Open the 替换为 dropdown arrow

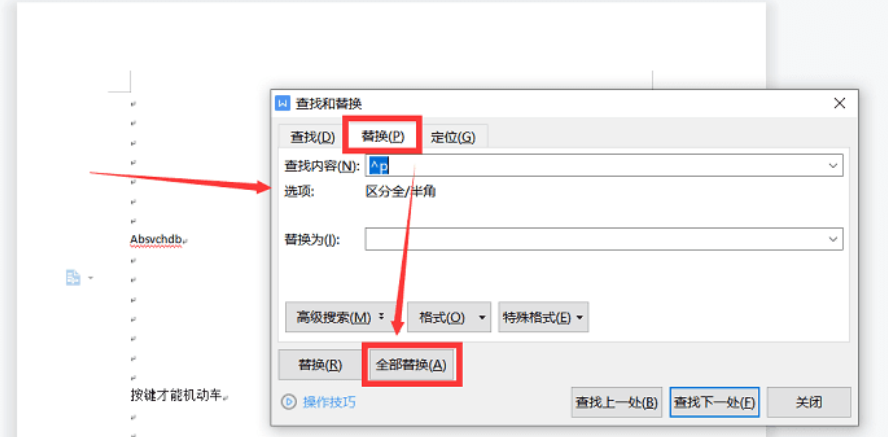pos(833,239)
